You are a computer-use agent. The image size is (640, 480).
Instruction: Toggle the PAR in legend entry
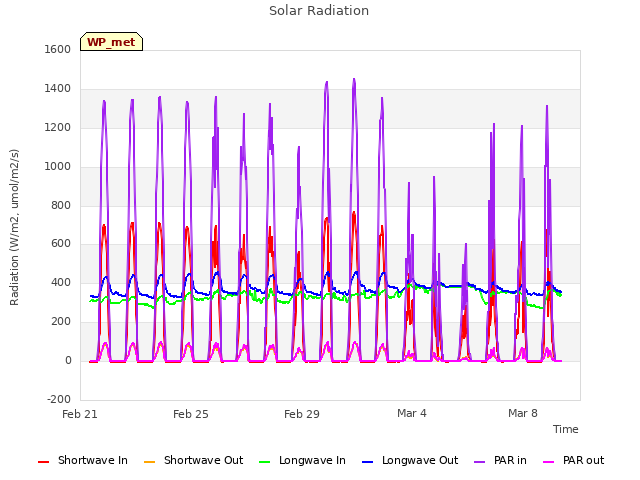pyautogui.click(x=500, y=460)
